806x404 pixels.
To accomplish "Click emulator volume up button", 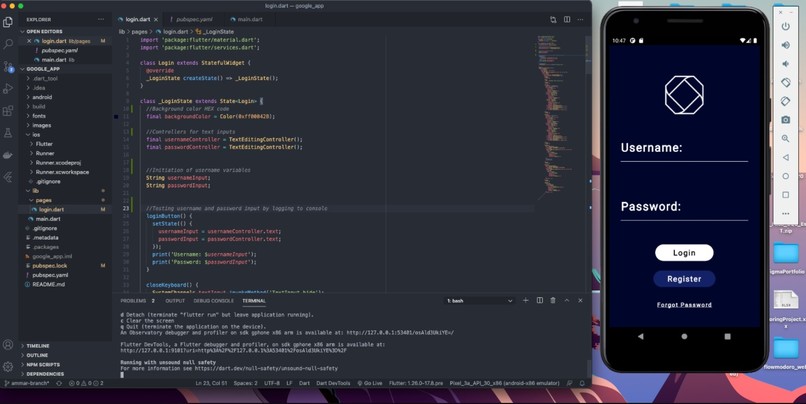I will (x=785, y=45).
